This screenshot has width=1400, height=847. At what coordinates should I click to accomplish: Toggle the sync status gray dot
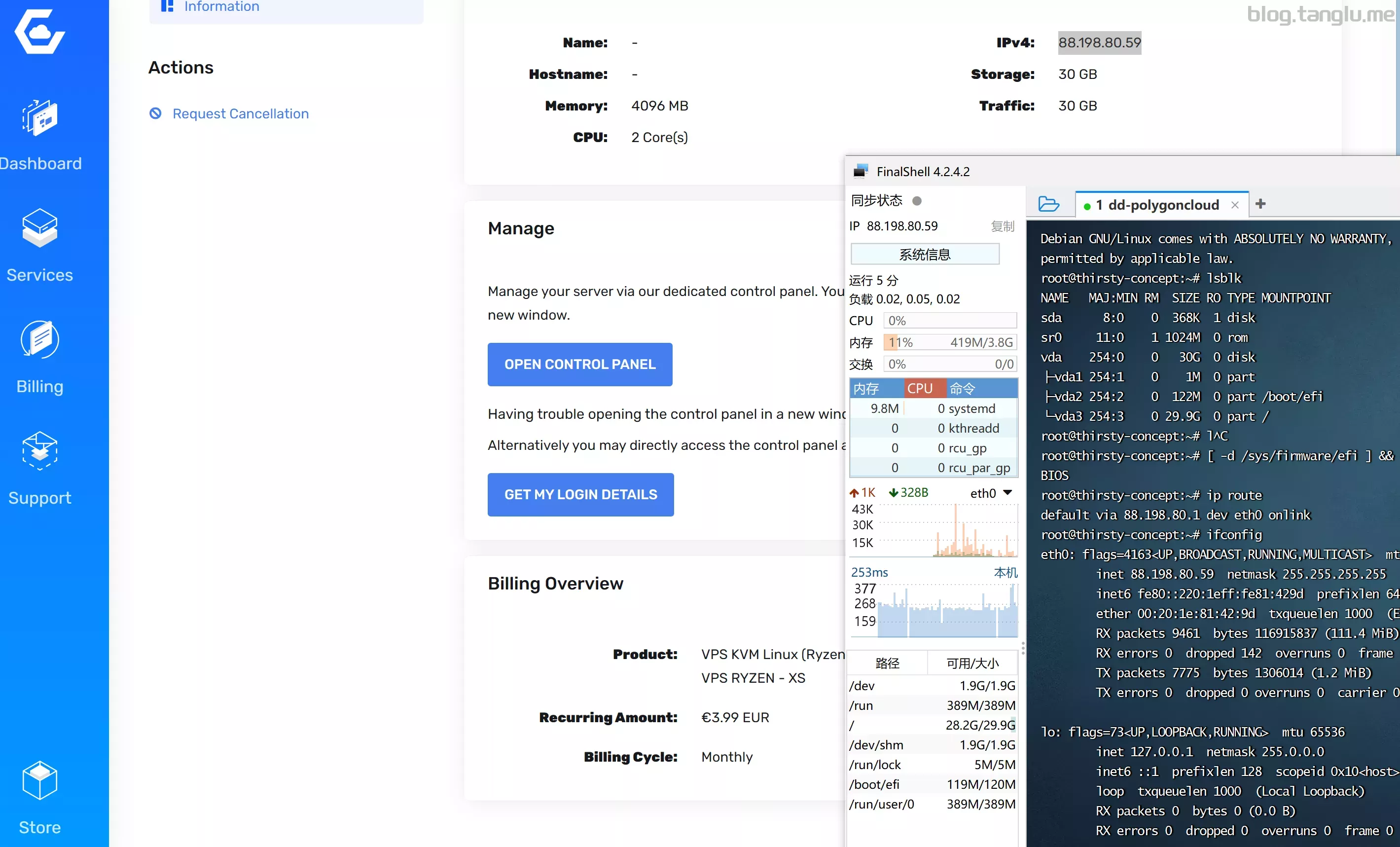coord(916,201)
